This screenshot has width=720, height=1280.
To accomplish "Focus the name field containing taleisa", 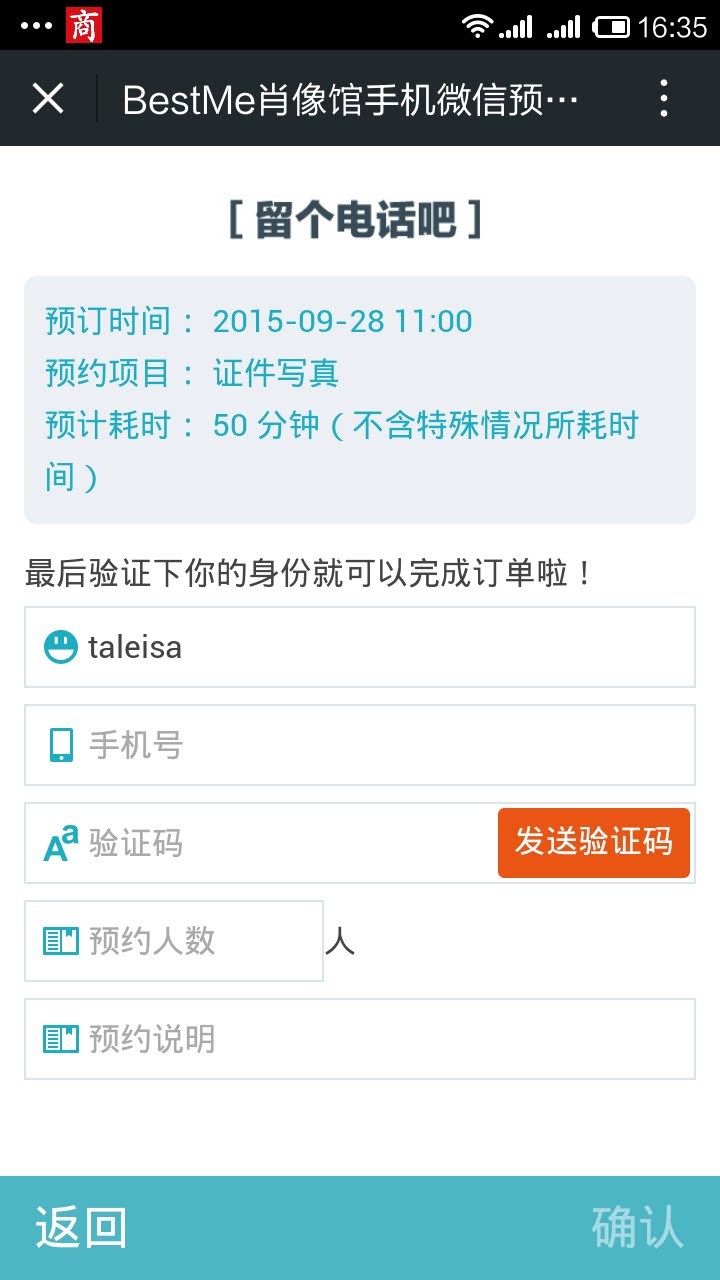I will (x=380, y=647).
